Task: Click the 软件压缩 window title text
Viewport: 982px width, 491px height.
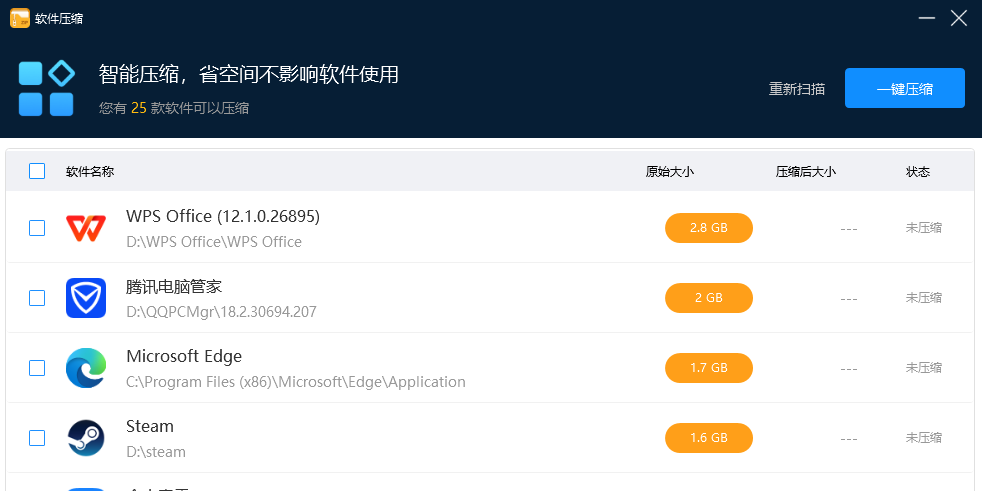Action: (x=59, y=19)
